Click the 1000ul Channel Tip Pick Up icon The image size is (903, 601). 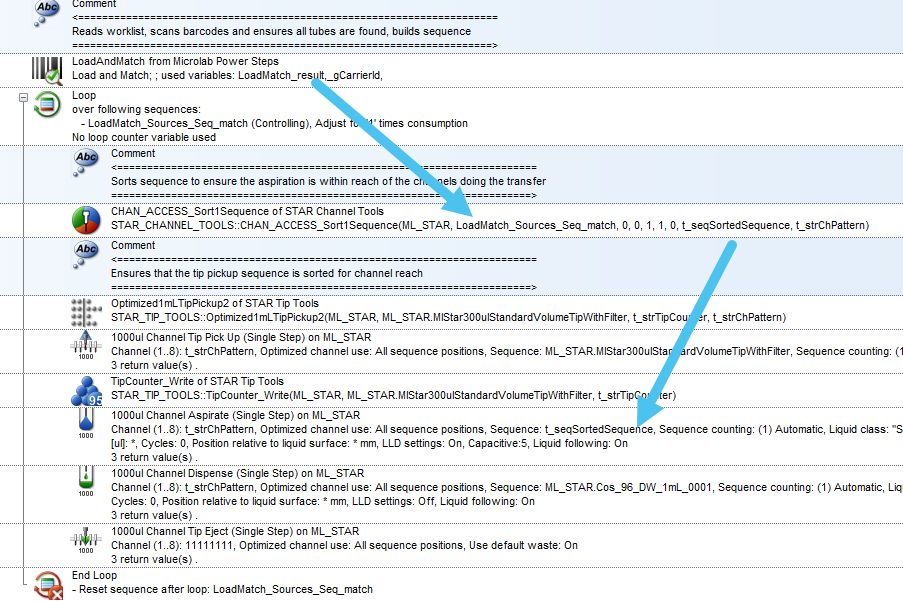(87, 345)
